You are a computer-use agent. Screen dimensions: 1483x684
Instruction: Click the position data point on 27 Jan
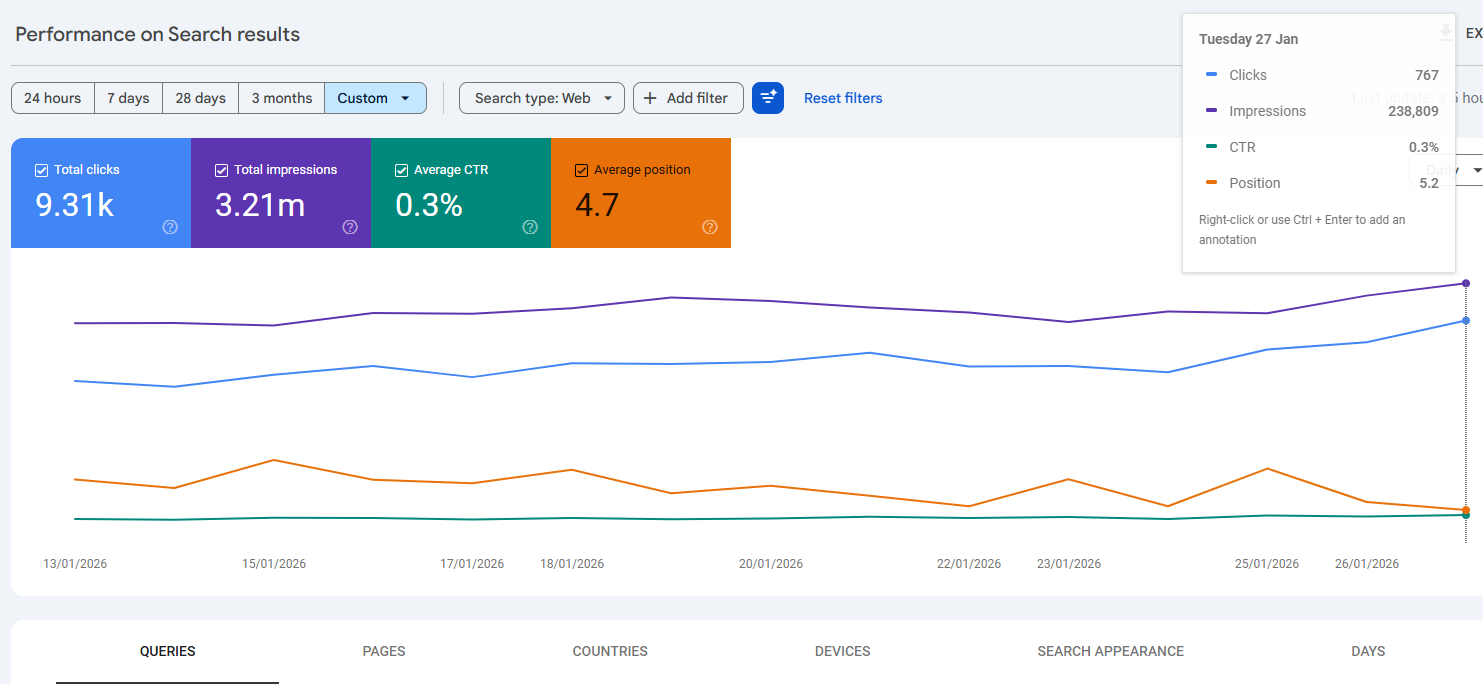click(1466, 510)
